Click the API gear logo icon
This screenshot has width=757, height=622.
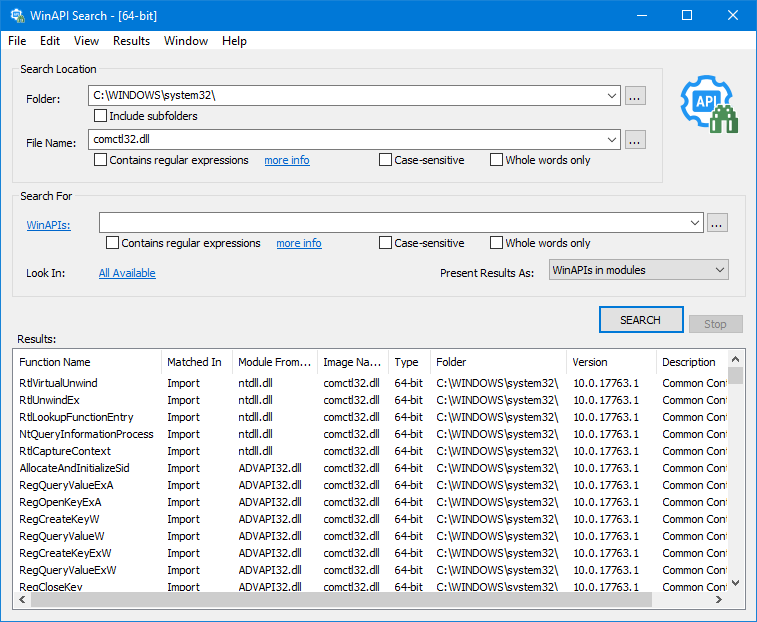pos(708,104)
